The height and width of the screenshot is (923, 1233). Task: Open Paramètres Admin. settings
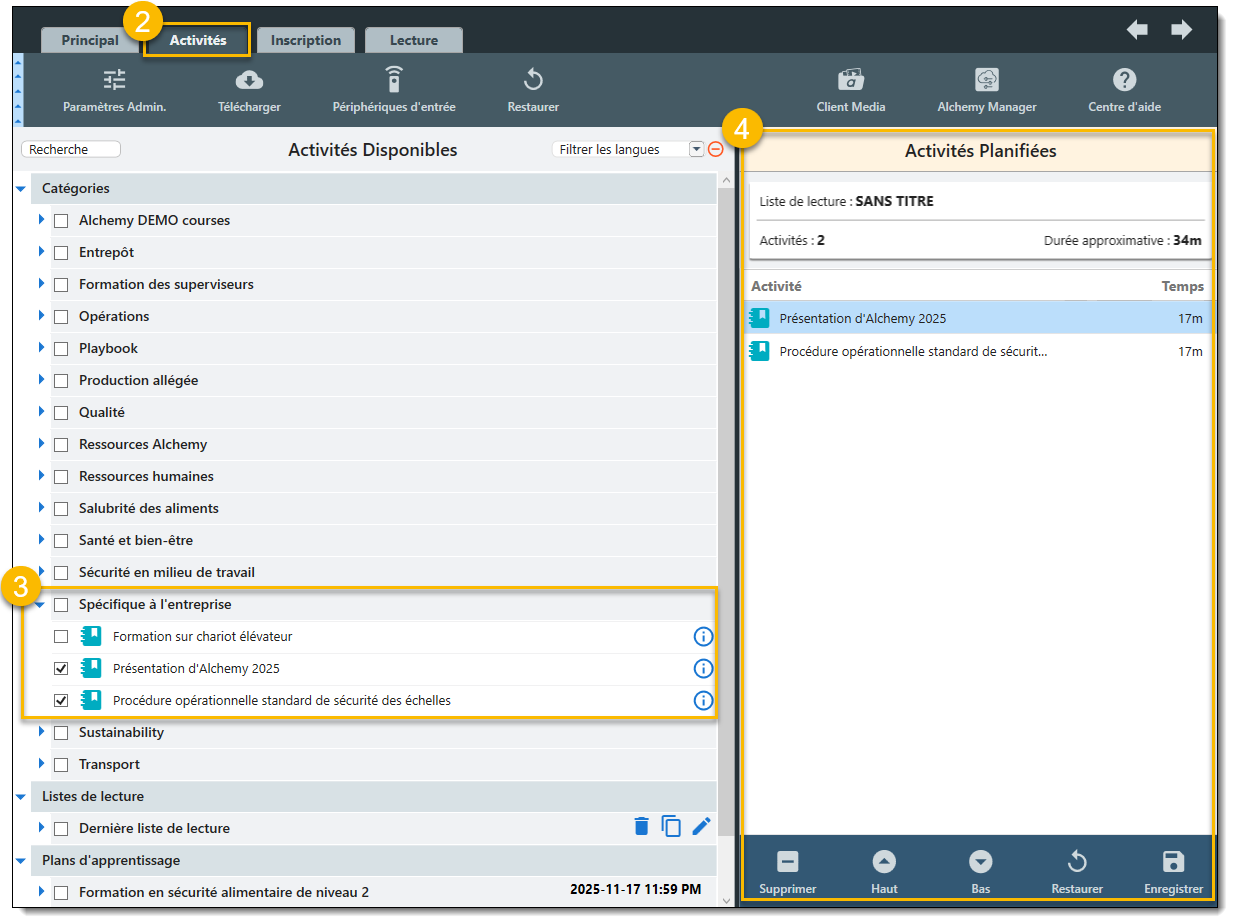[114, 81]
